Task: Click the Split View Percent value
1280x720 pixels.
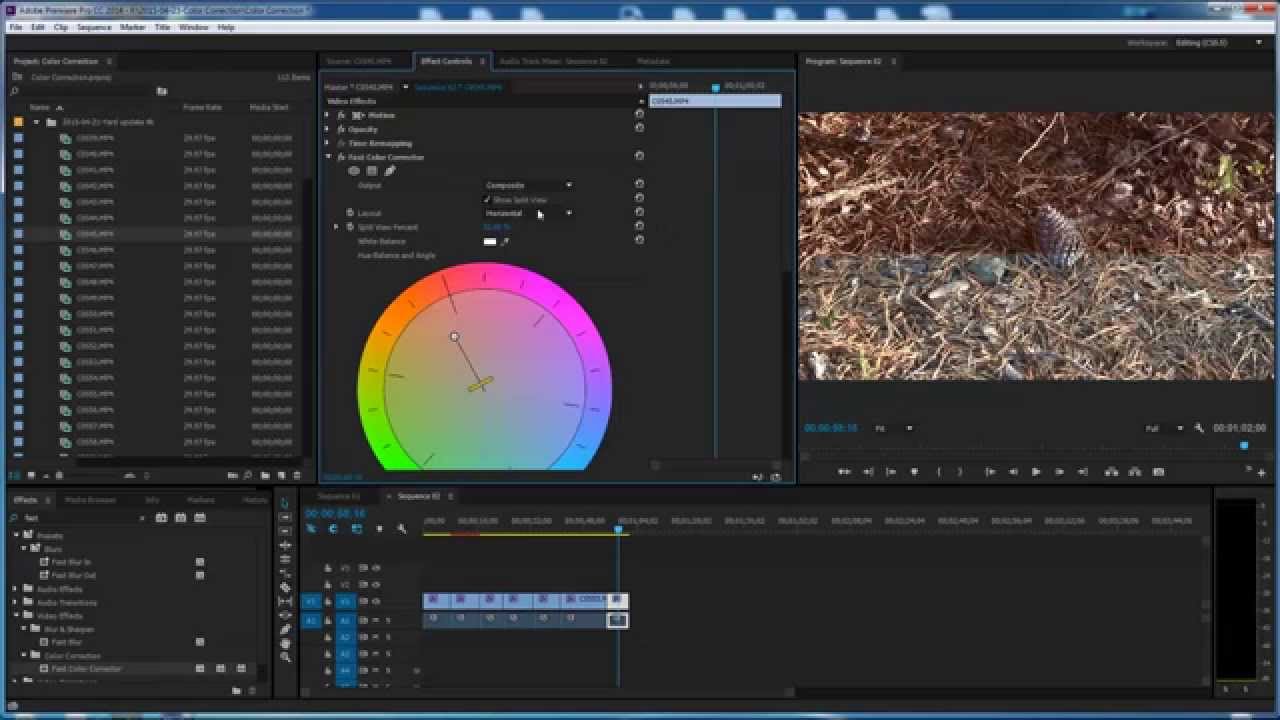Action: click(x=496, y=227)
